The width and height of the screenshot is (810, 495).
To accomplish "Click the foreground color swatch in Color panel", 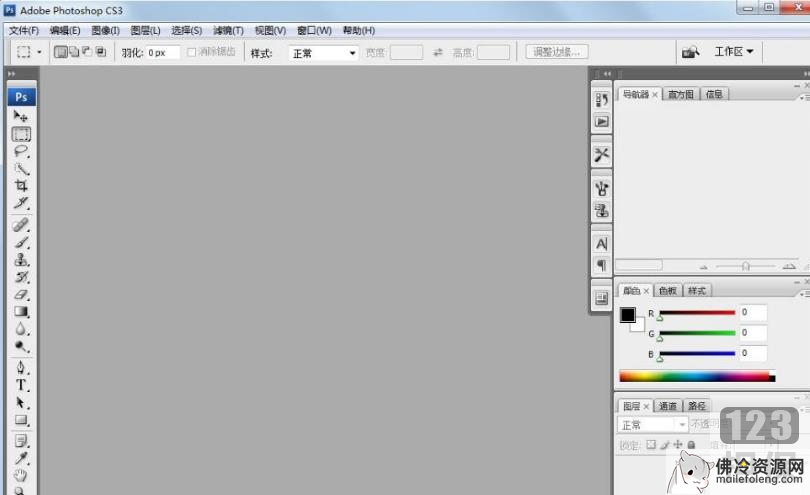I will point(627,315).
